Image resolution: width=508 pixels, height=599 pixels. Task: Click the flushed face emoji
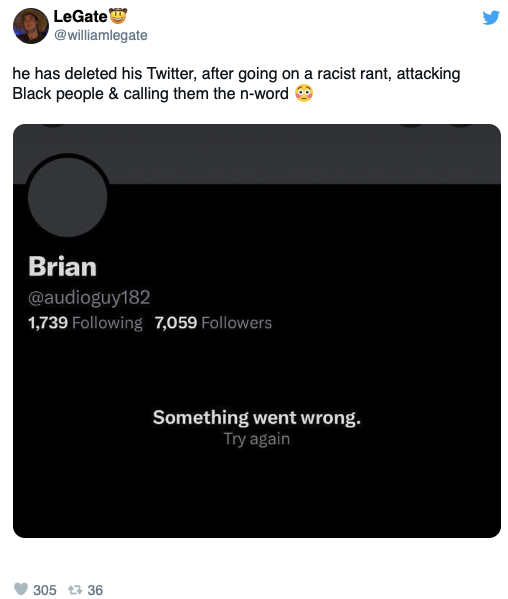pos(304,93)
